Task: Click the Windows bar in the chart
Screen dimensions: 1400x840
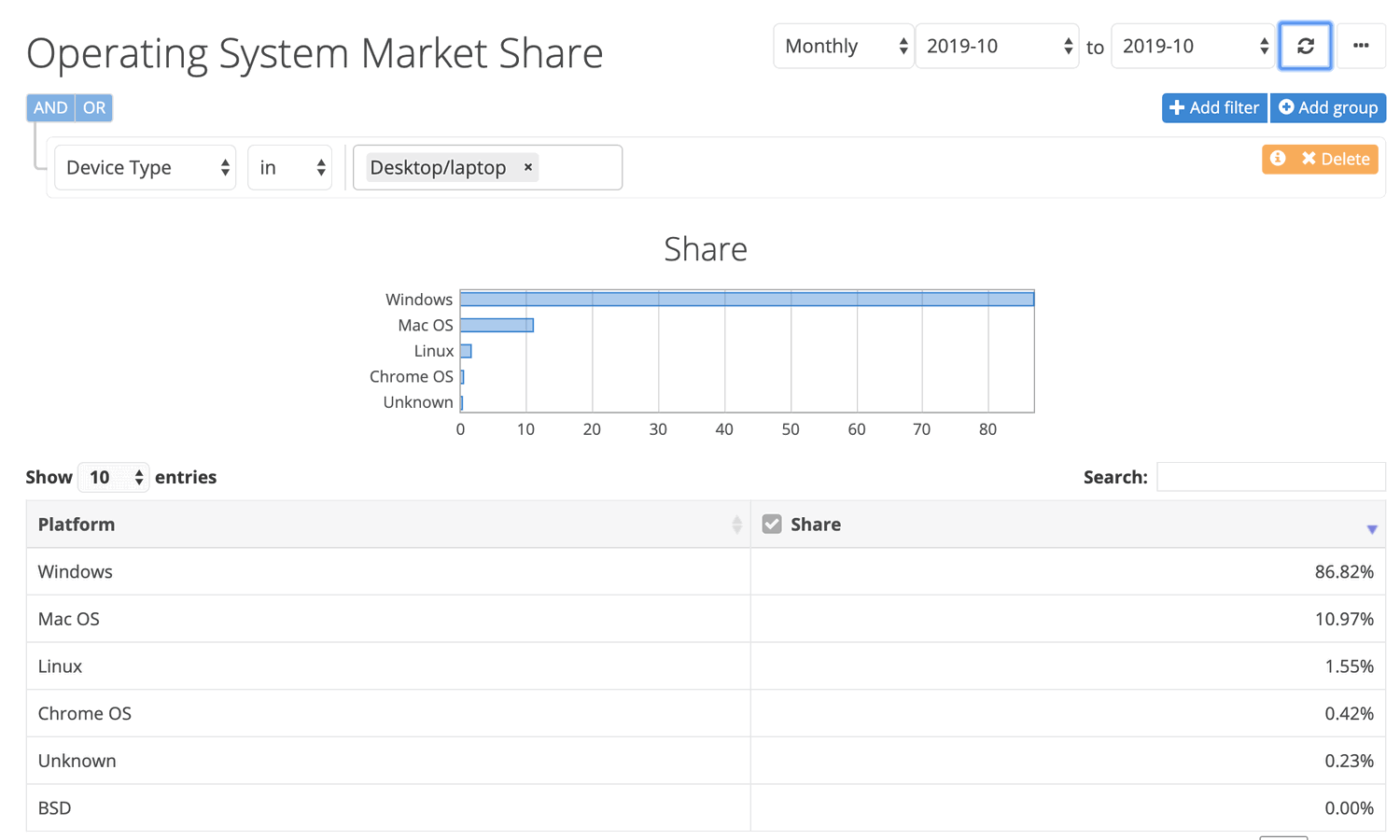Action: tap(747, 298)
